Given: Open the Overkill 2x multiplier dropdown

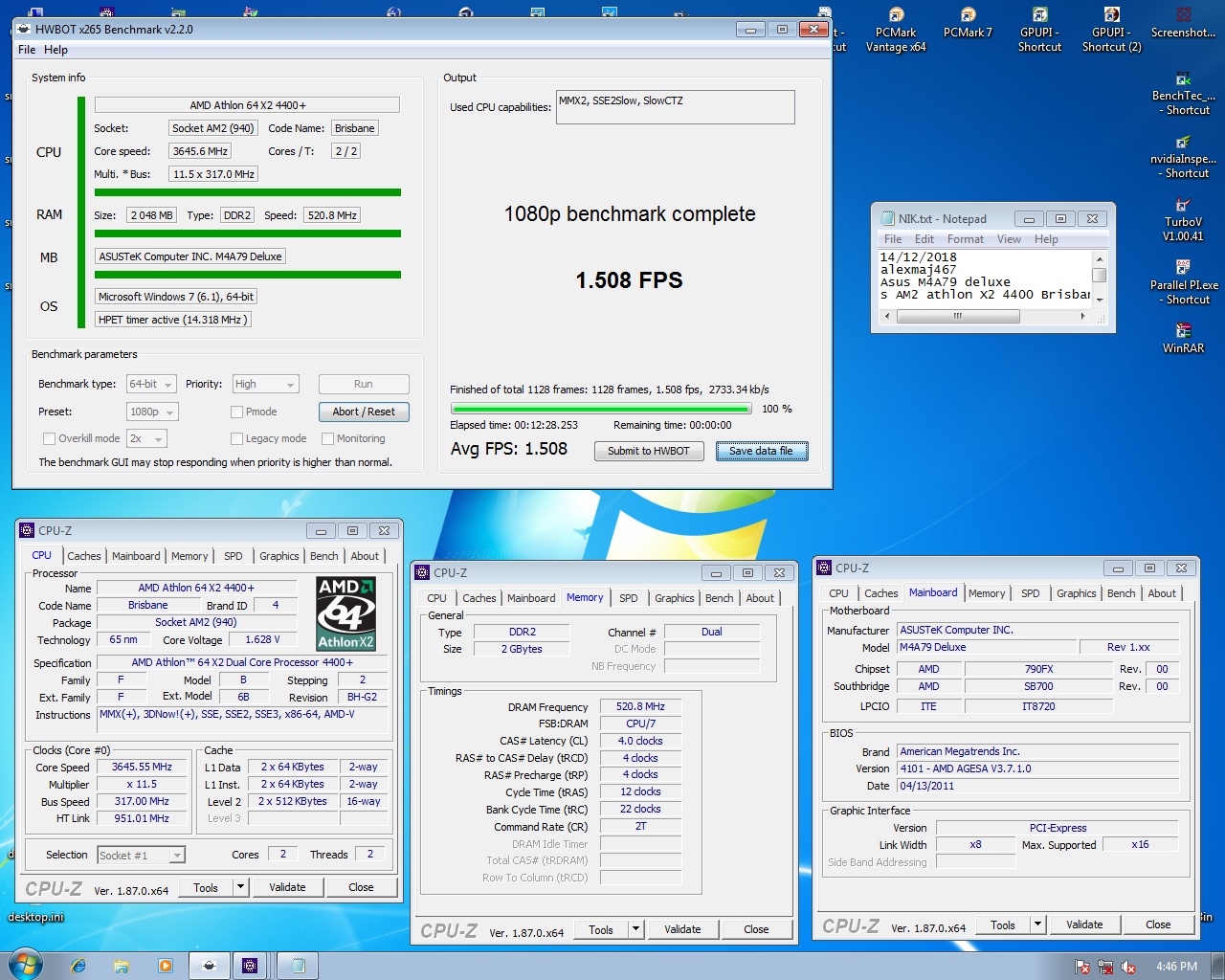Looking at the screenshot, I should coord(146,438).
